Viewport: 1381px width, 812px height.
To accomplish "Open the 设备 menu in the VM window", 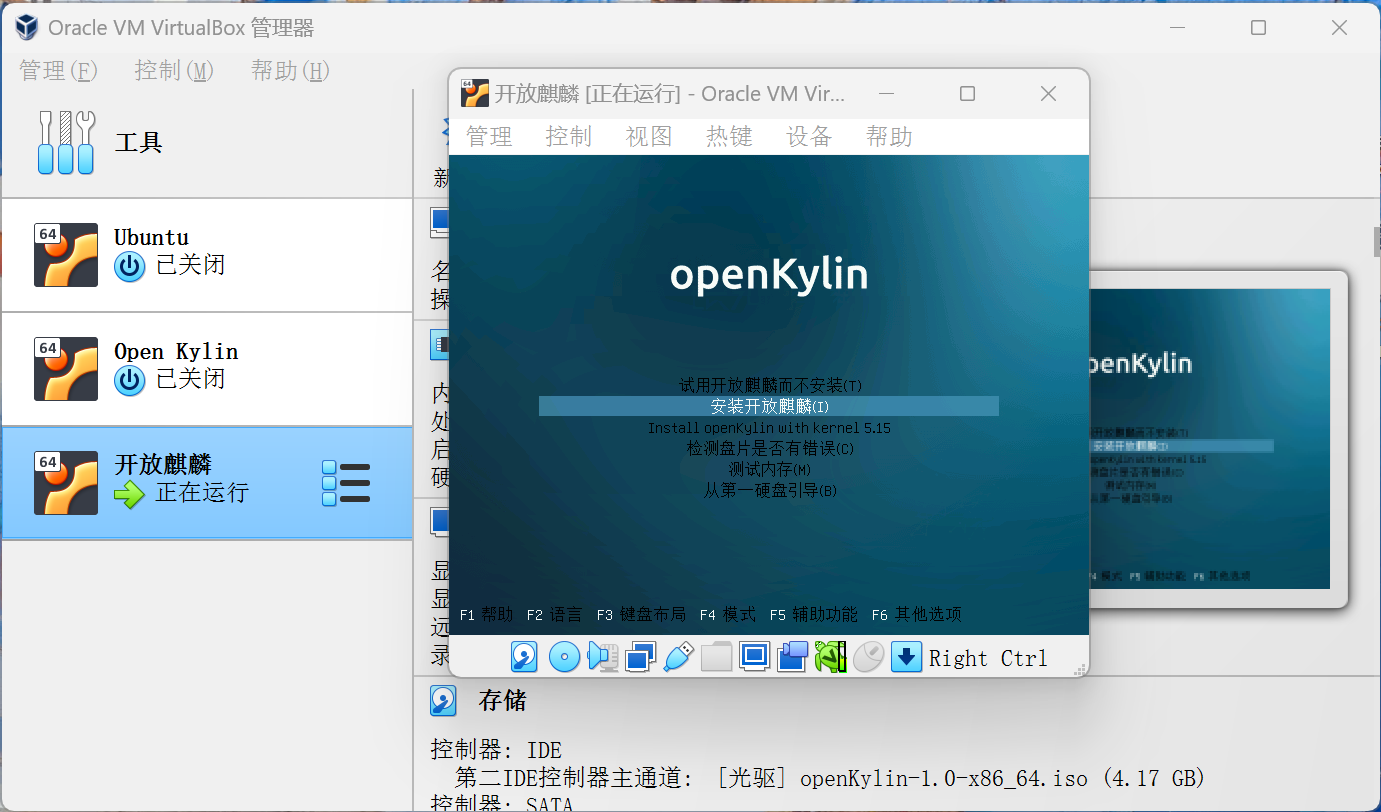I will point(809,136).
